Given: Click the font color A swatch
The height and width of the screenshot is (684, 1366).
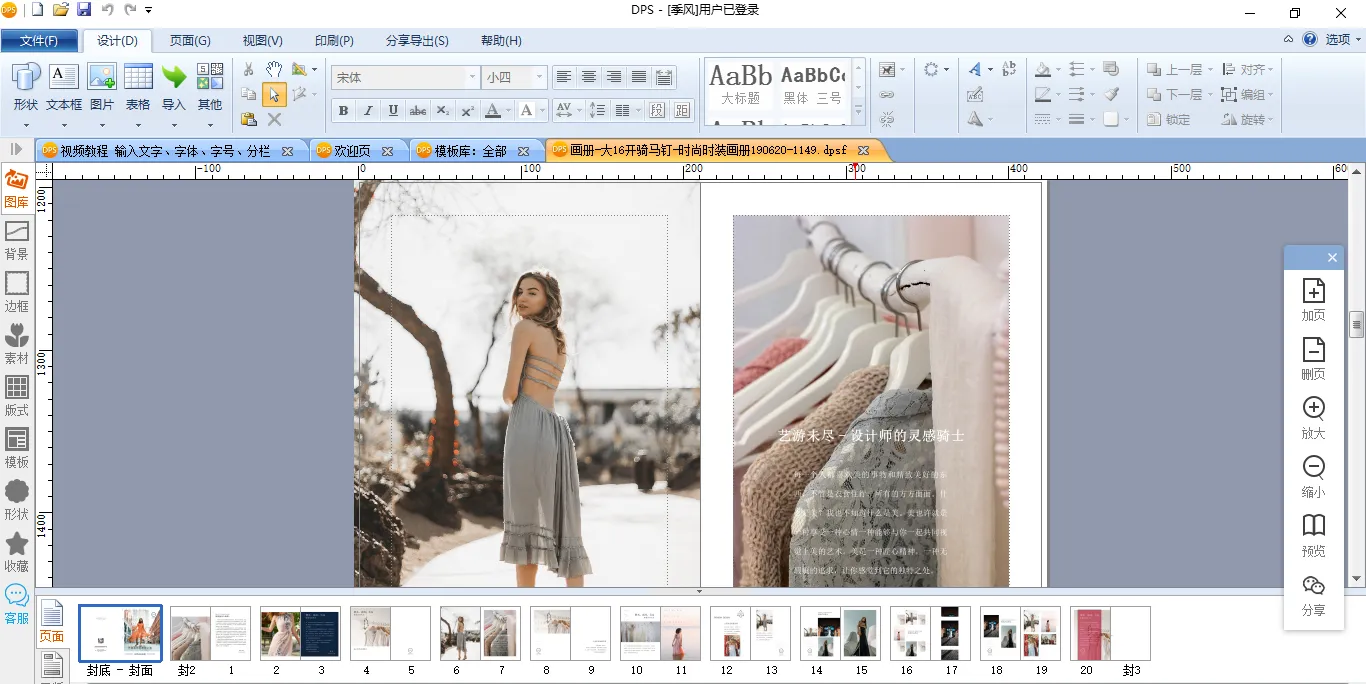Looking at the screenshot, I should 492,111.
